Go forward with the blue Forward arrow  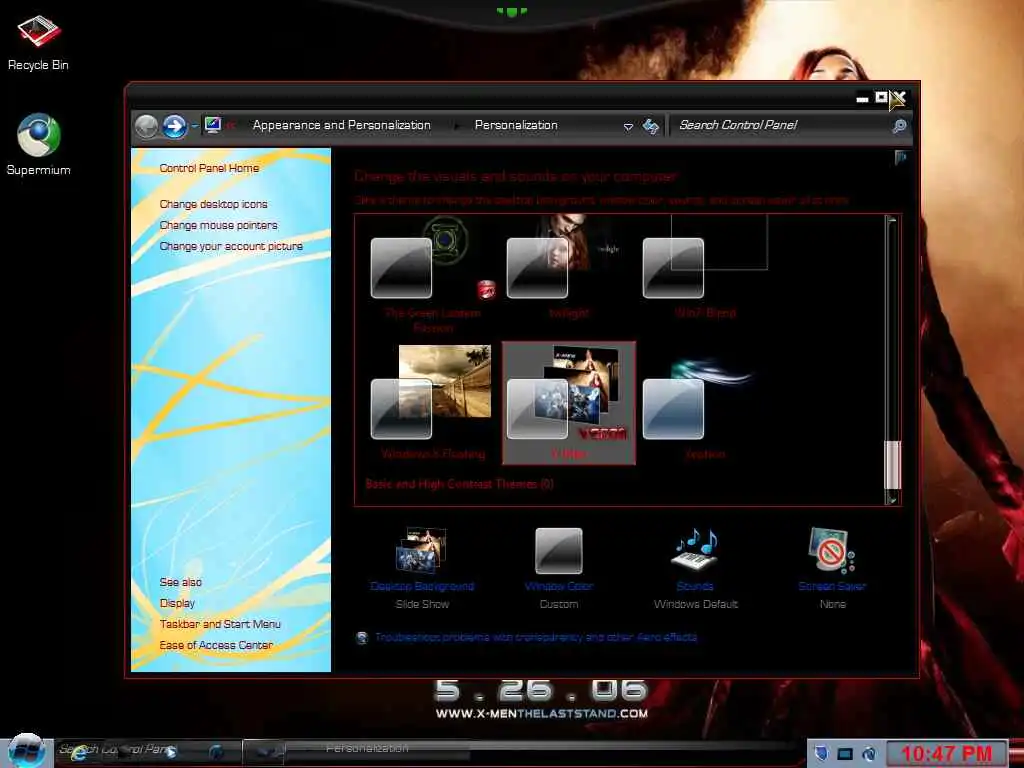click(x=174, y=126)
